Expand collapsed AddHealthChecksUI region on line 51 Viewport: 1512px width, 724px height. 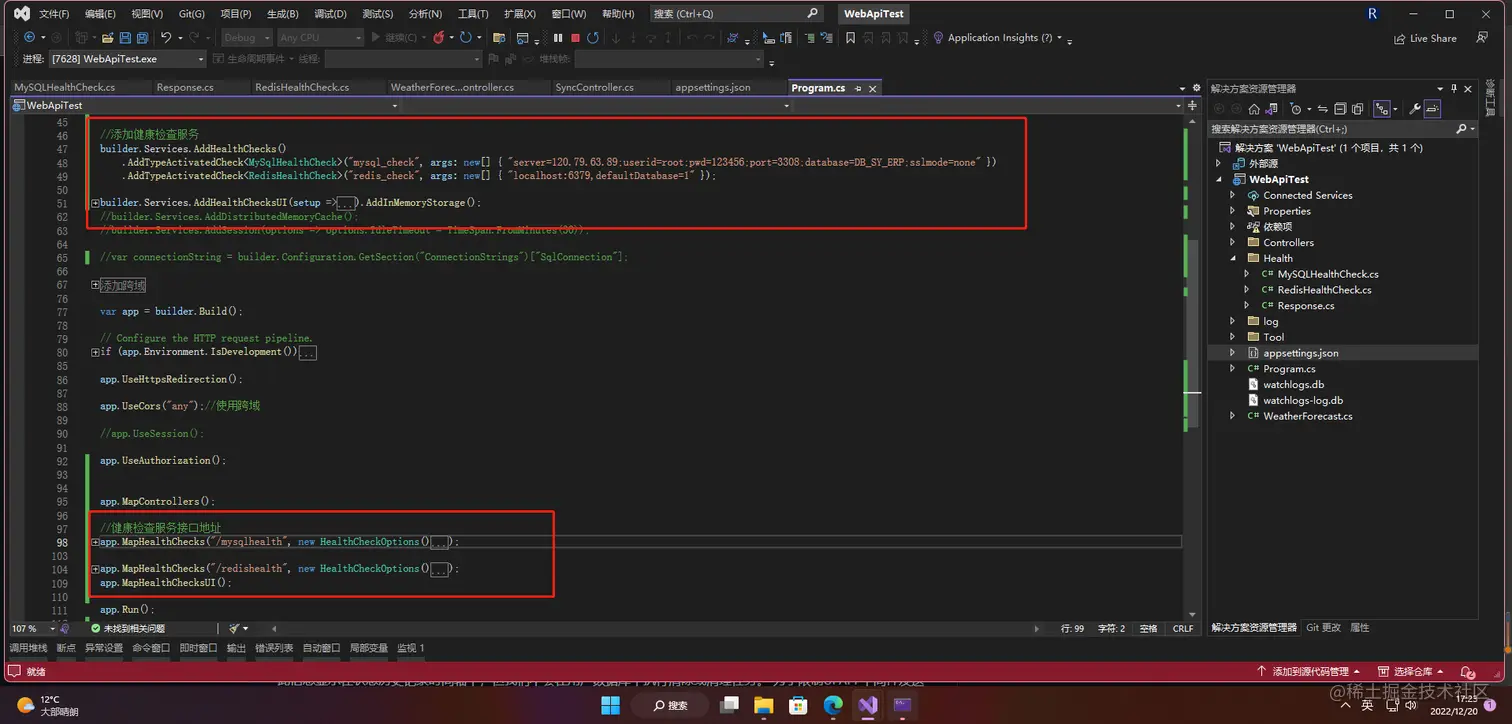click(x=95, y=203)
